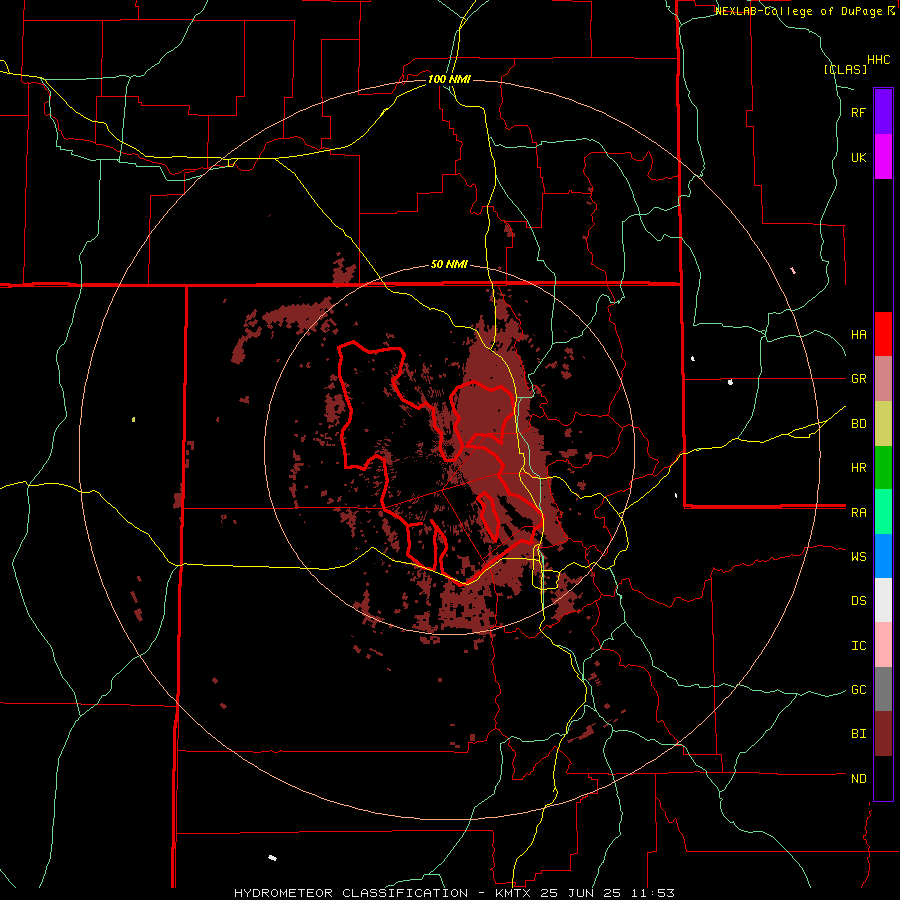900x900 pixels.
Task: Click the WS legend label
Action: (858, 556)
